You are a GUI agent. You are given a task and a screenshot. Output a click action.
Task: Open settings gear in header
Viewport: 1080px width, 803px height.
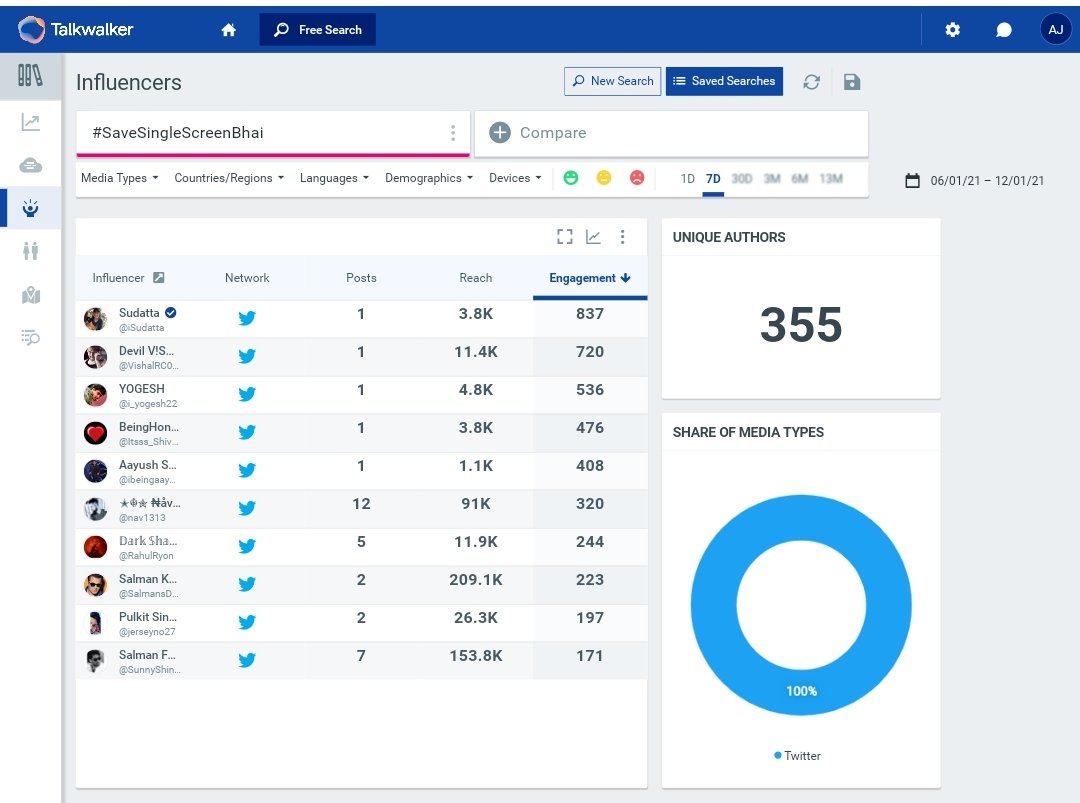tap(953, 30)
